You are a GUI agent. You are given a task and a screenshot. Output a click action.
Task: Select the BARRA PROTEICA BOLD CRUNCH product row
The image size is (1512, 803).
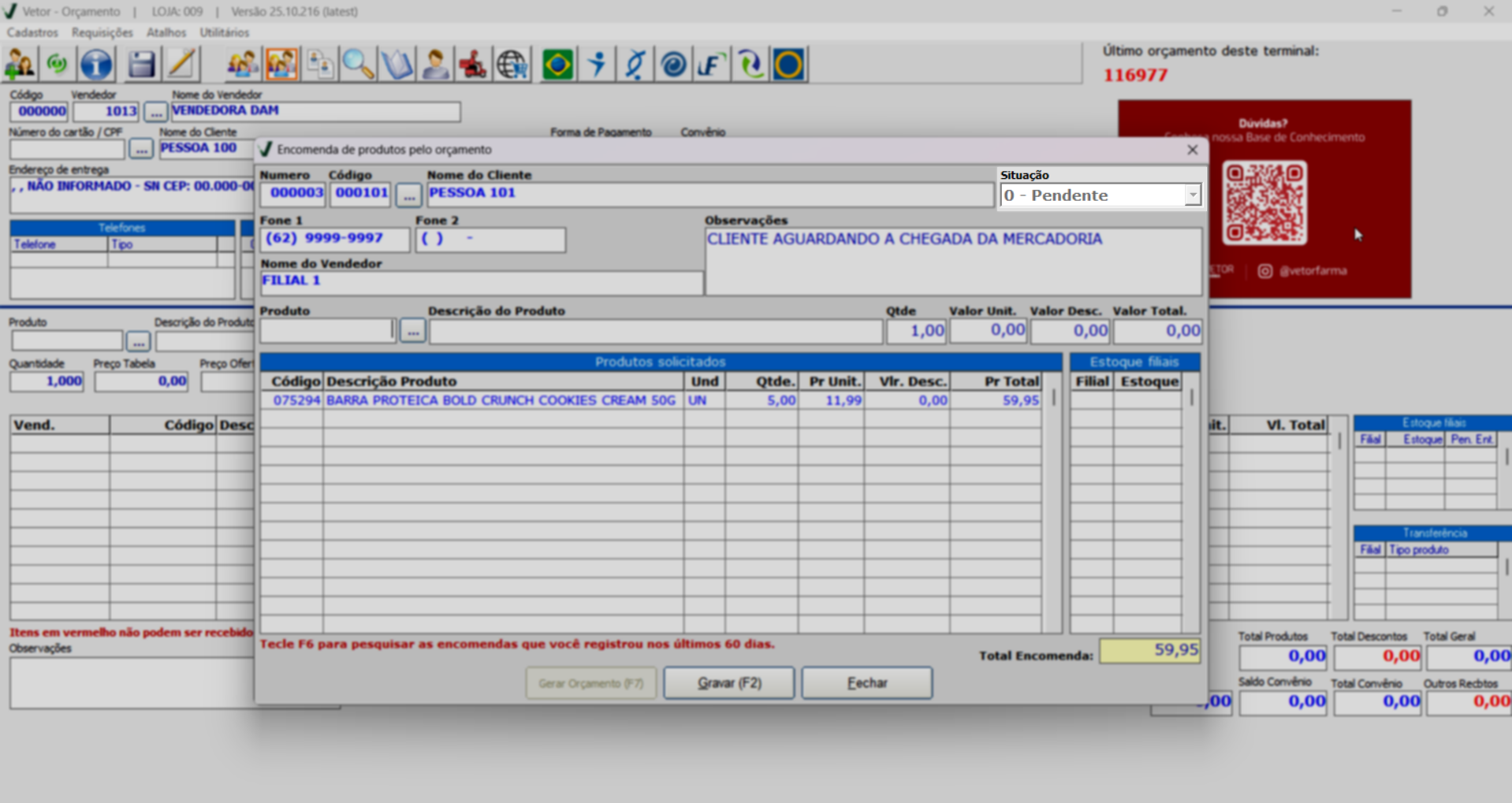[x=501, y=400]
